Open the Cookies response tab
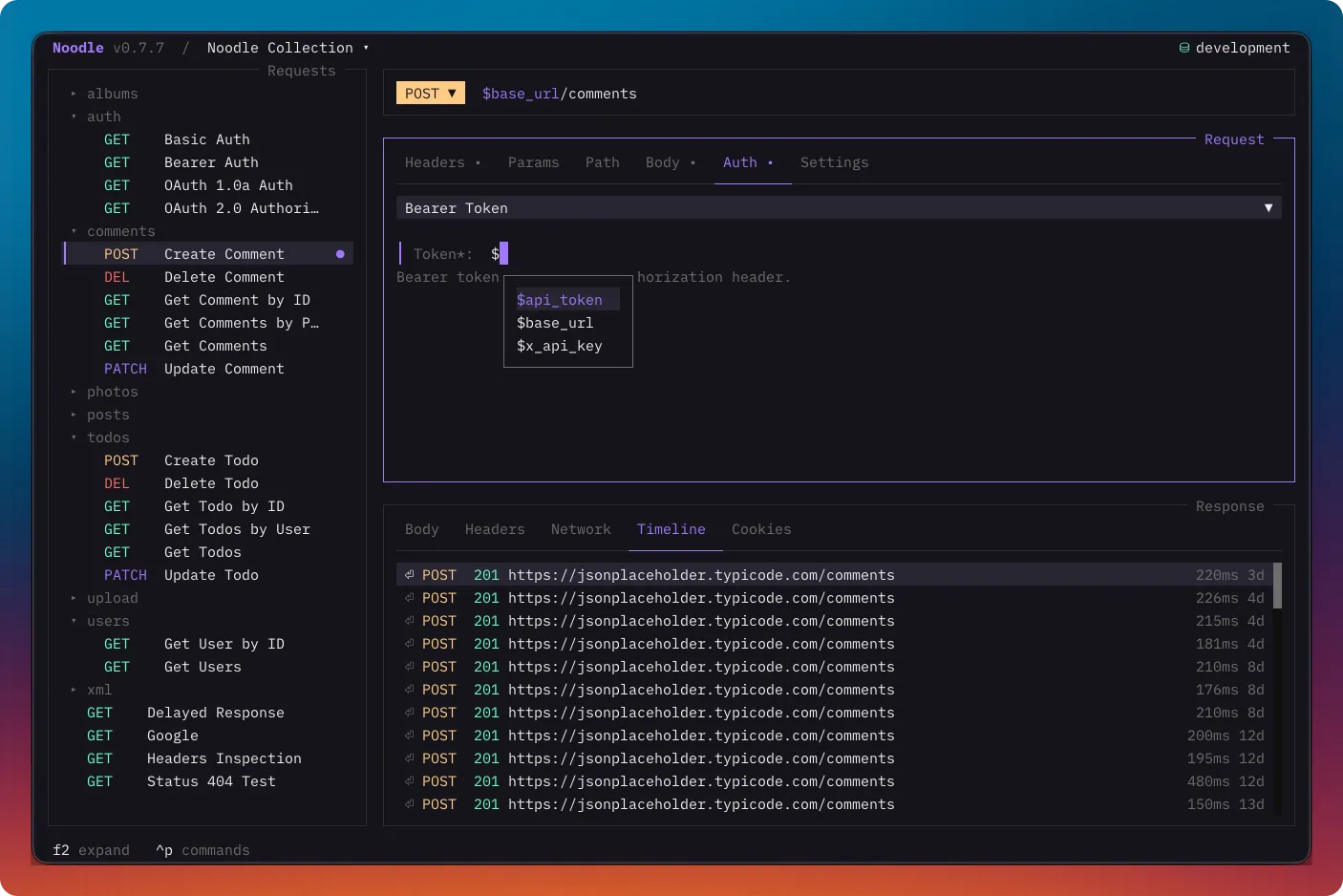Viewport: 1343px width, 896px height. [x=761, y=529]
